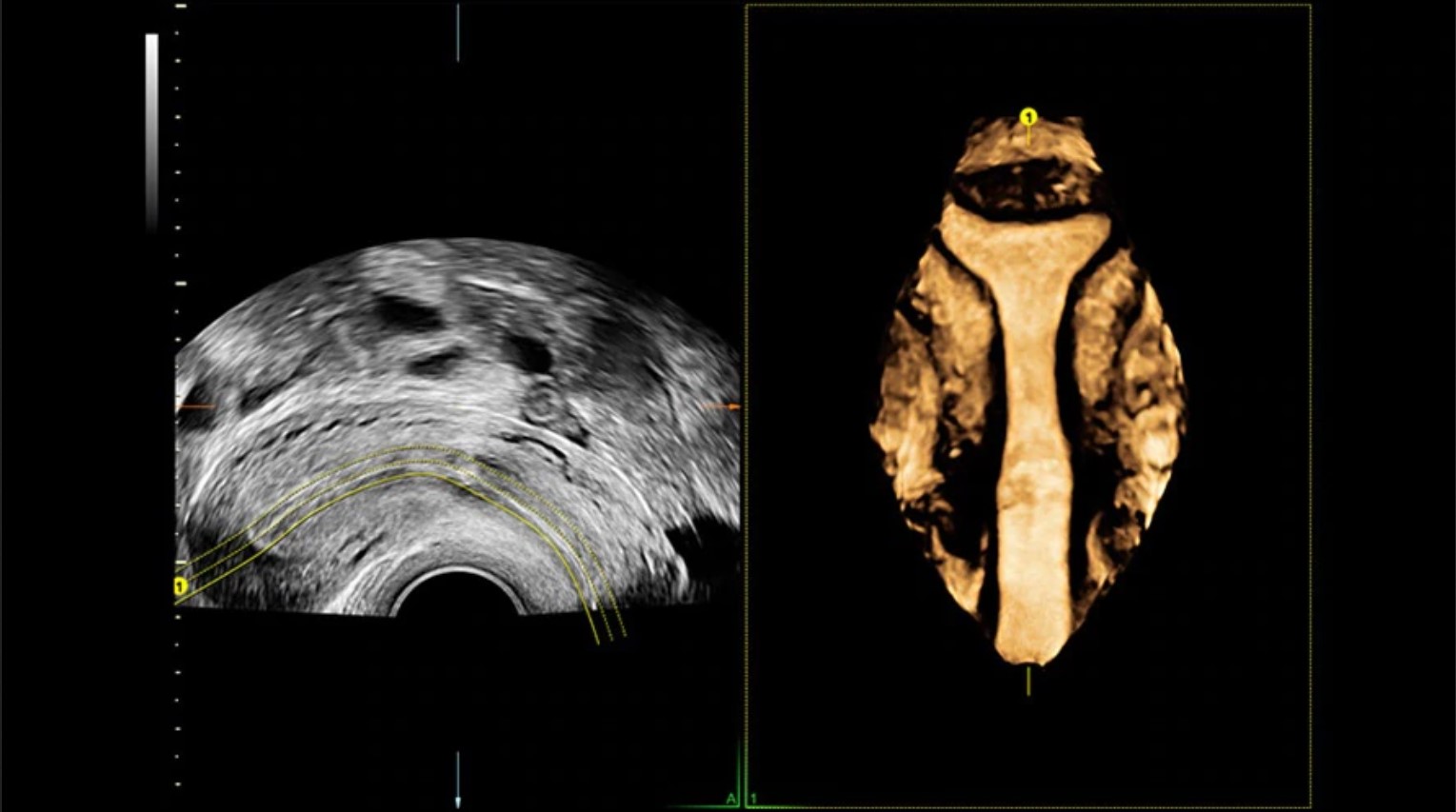The width and height of the screenshot is (1456, 812).
Task: Select the orange line marker on the left edge
Action: (x=196, y=406)
